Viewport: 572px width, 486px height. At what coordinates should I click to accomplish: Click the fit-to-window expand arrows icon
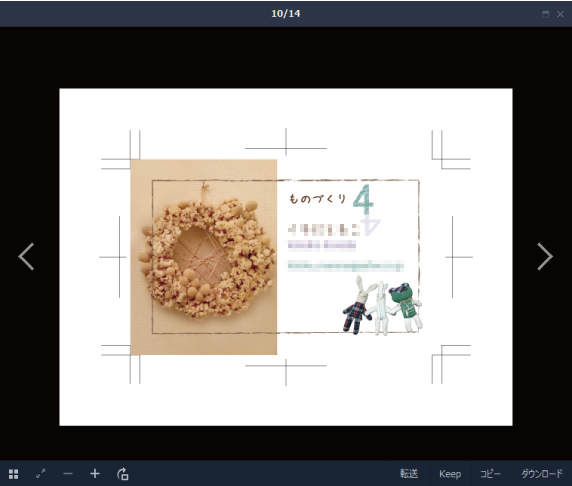click(x=41, y=474)
